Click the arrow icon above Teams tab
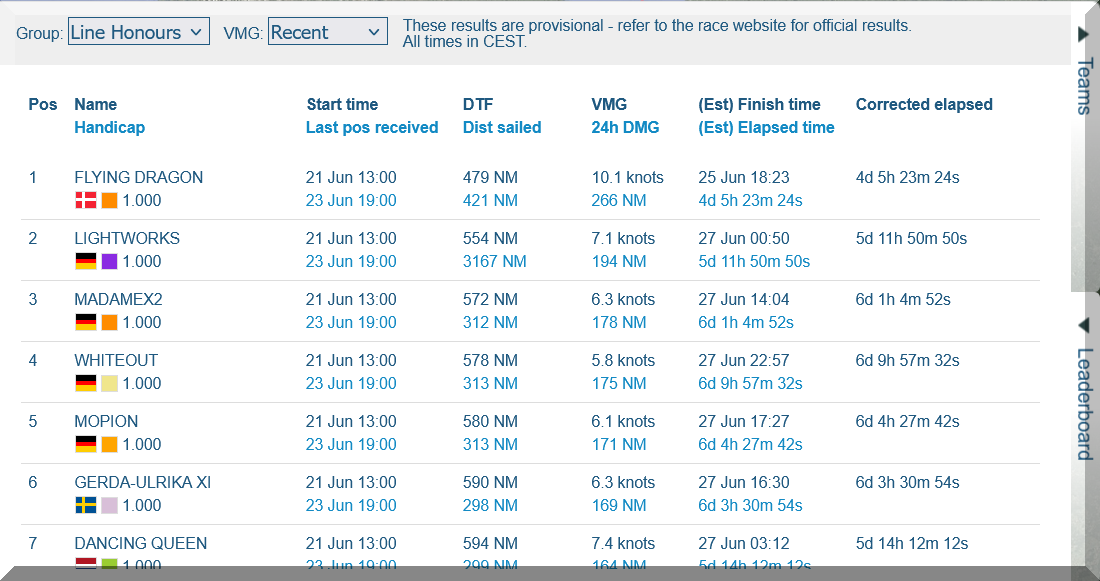The height and width of the screenshot is (581, 1100). click(1083, 34)
